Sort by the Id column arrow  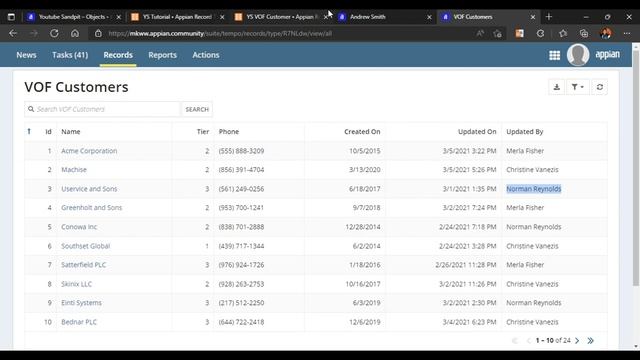tap(29, 131)
